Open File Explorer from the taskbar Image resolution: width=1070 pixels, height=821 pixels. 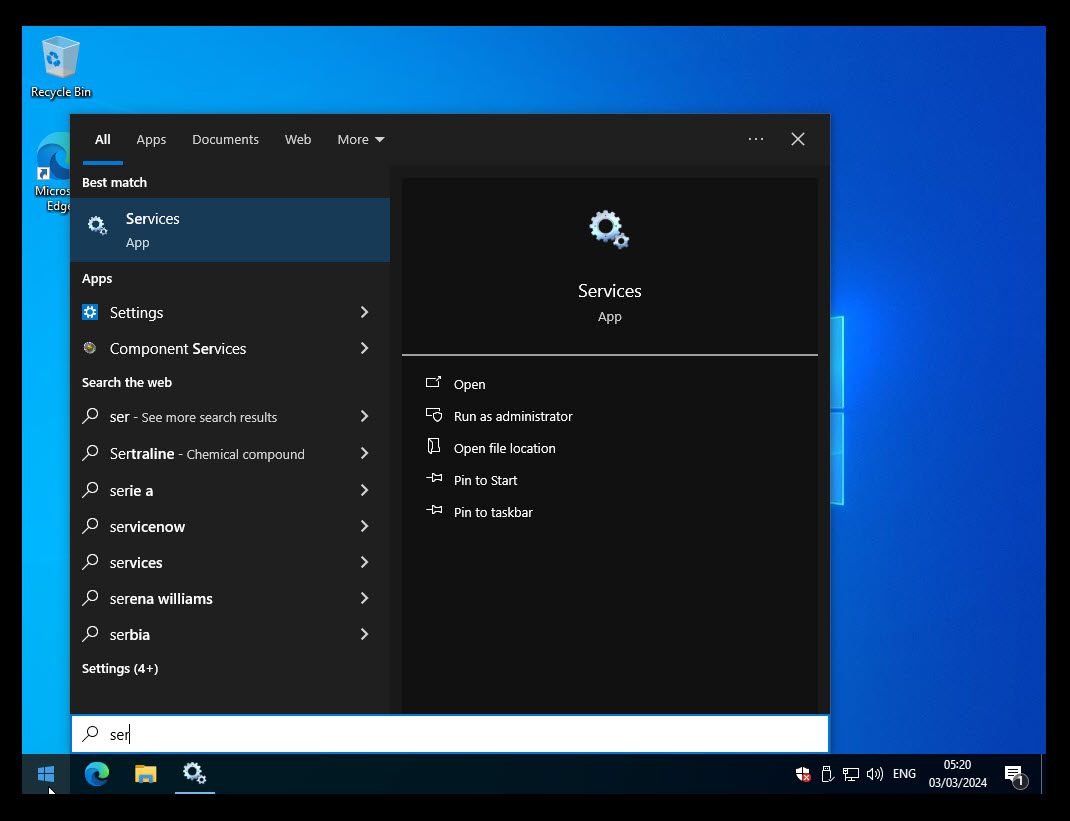point(146,773)
